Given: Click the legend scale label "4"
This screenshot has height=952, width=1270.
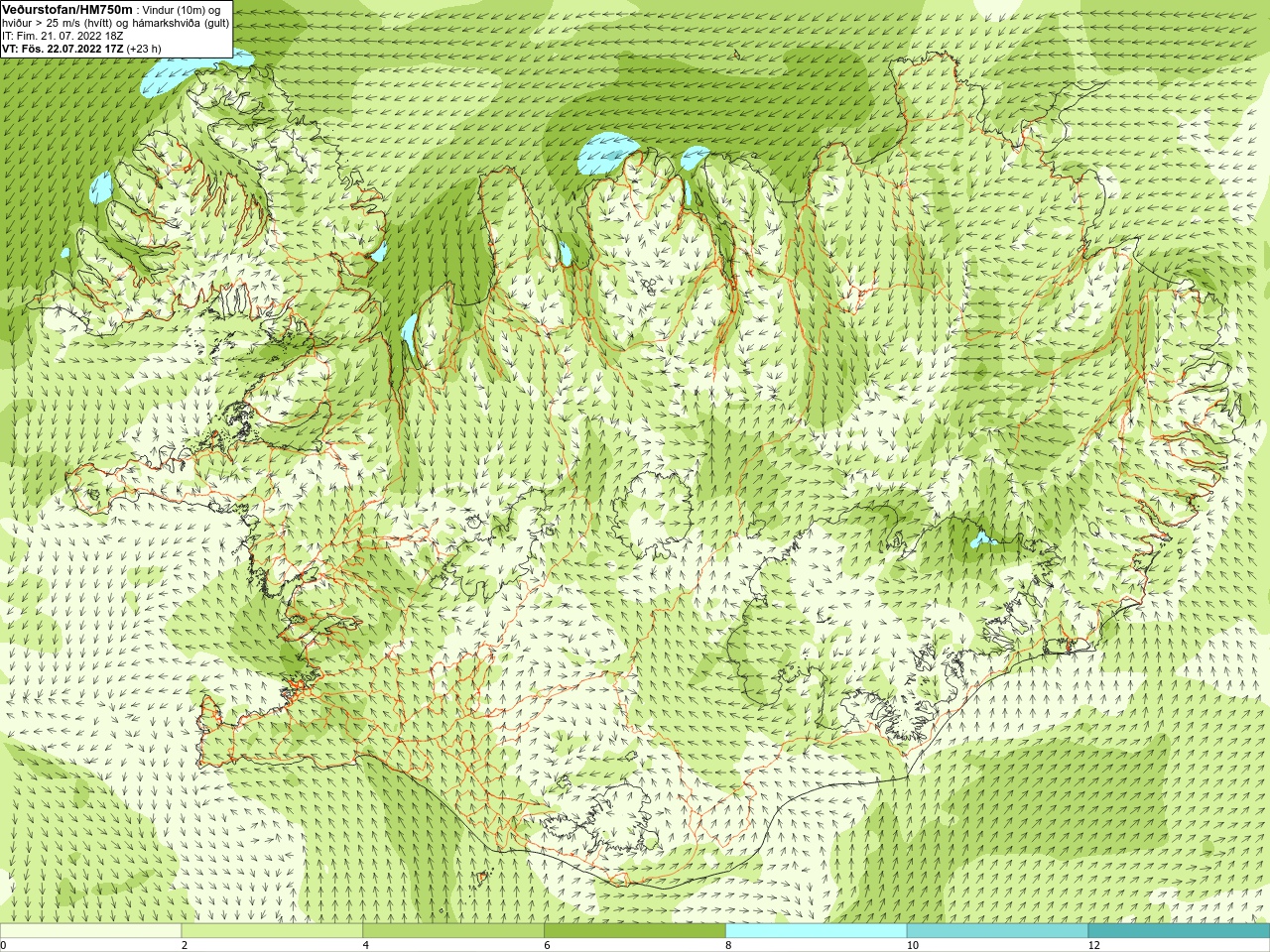Looking at the screenshot, I should point(366,945).
